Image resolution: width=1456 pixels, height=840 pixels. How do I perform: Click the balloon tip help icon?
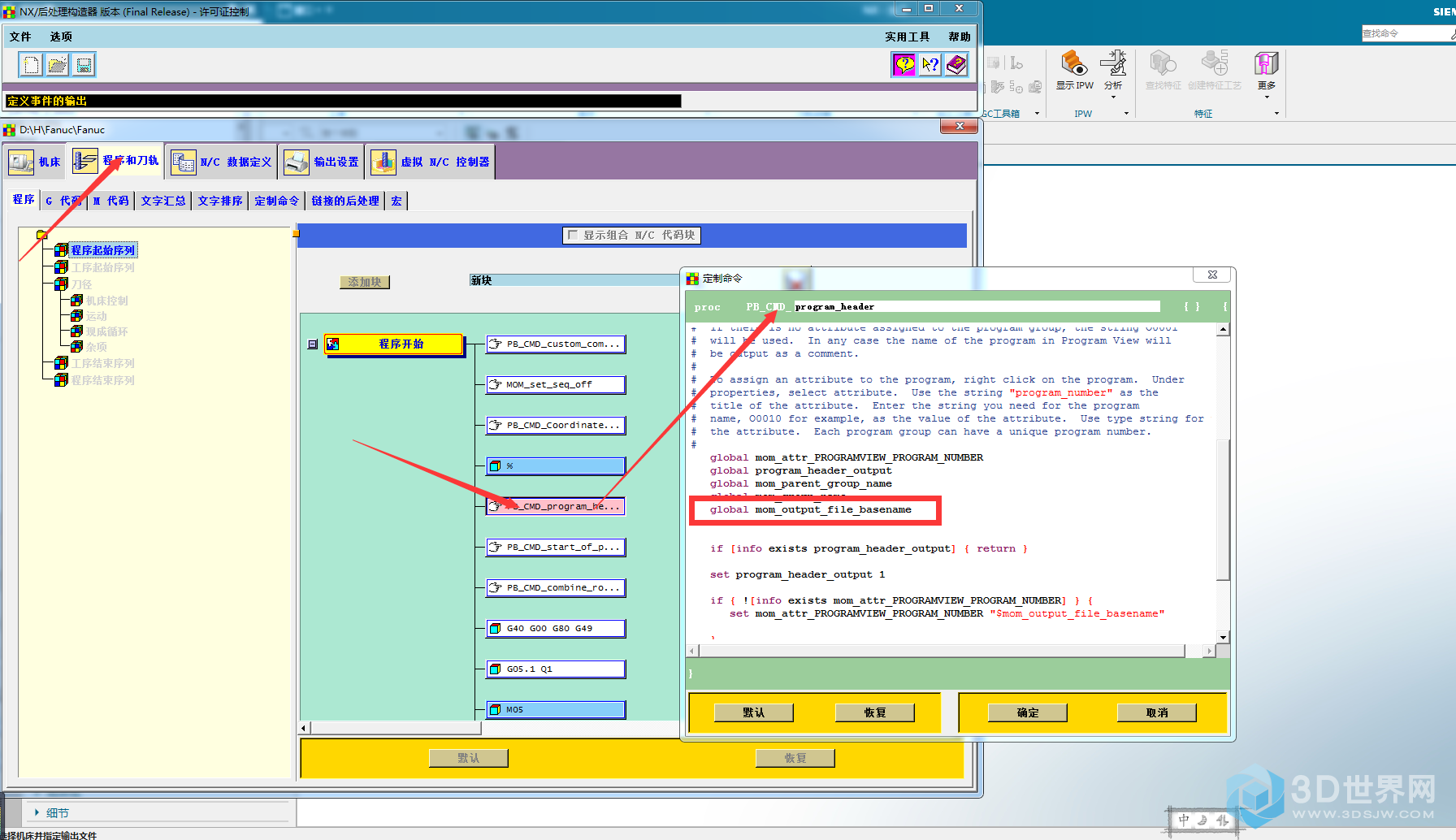(x=904, y=65)
